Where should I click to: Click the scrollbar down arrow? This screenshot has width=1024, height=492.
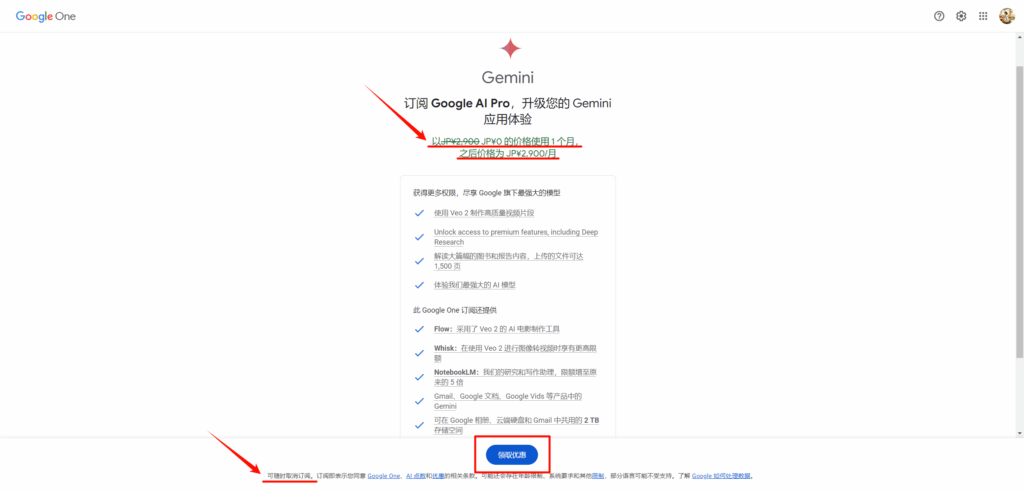point(1019,433)
